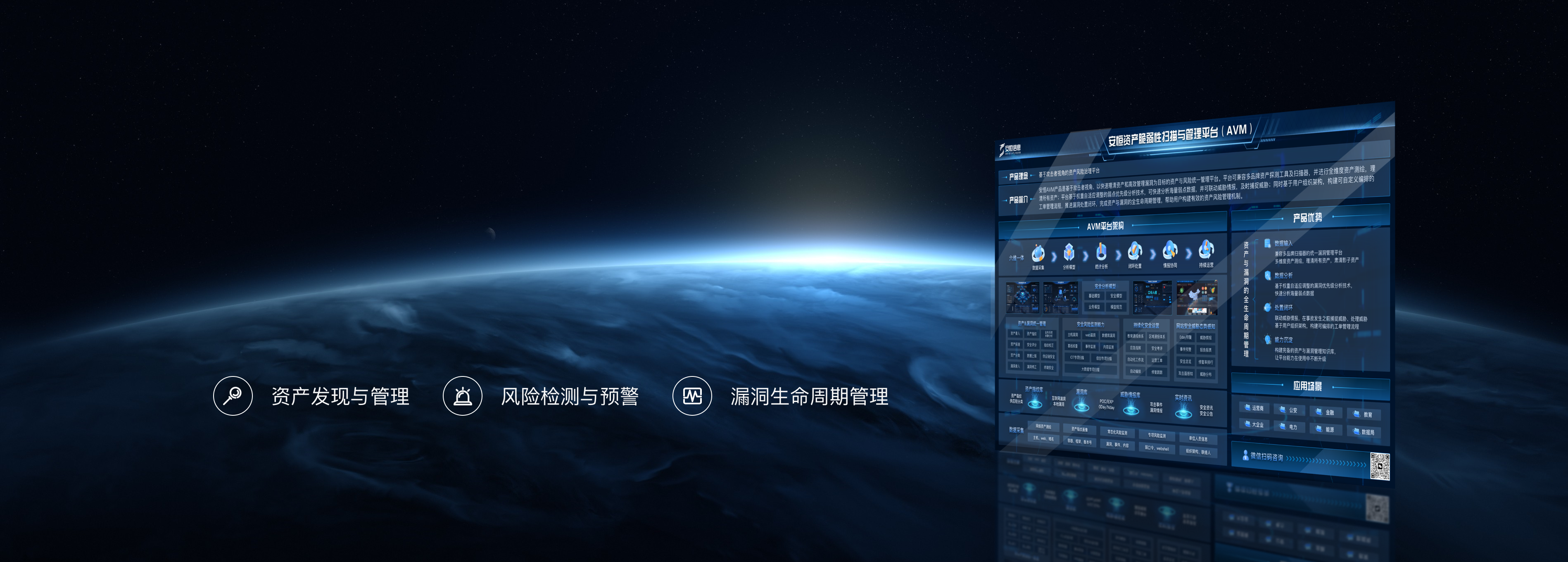Screen dimensions: 1568x562
Task: Click the 产品简介 label
Action: (x=1018, y=200)
